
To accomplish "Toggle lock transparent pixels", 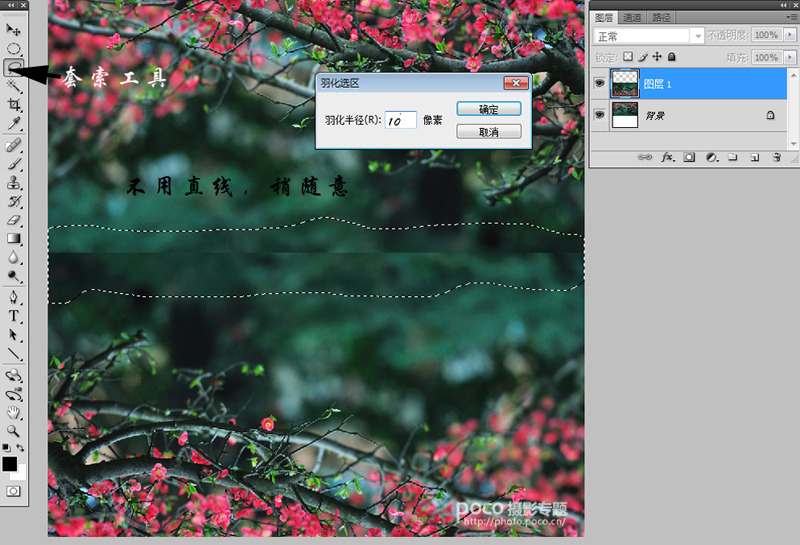I will click(x=628, y=57).
